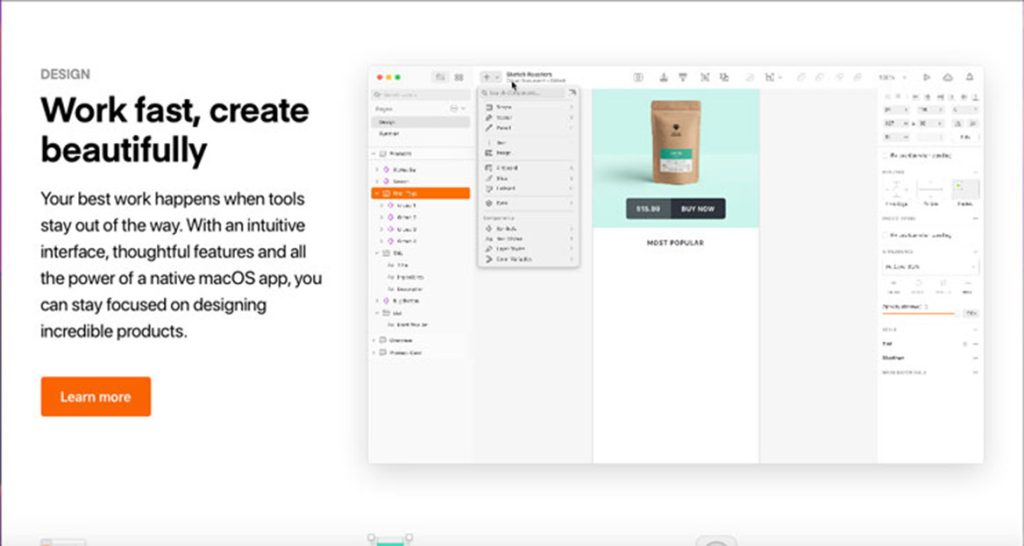Click the search field in the Insert menu
This screenshot has width=1024, height=546.
(522, 93)
